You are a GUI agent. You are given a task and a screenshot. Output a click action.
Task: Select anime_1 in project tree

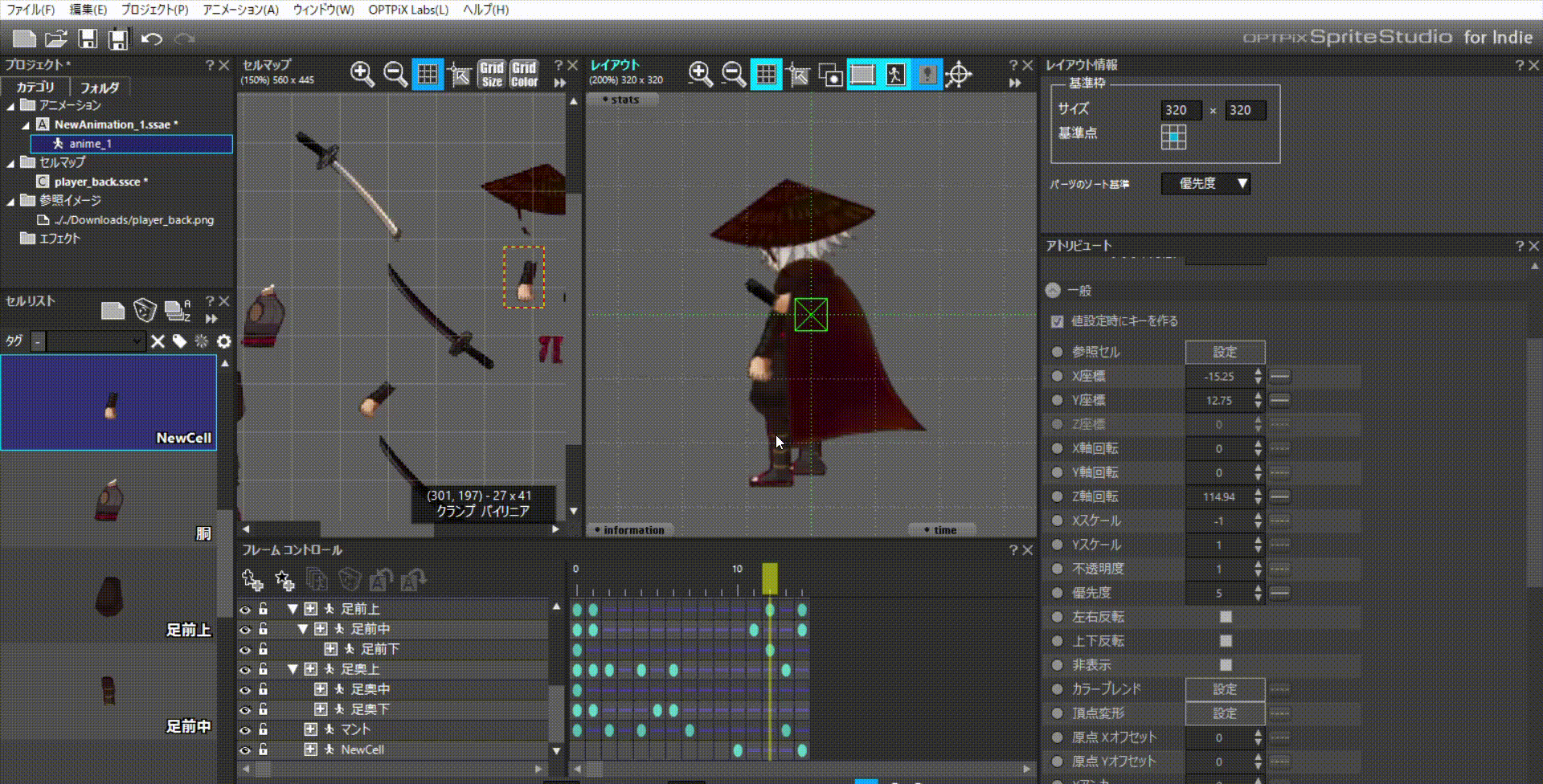(x=131, y=144)
